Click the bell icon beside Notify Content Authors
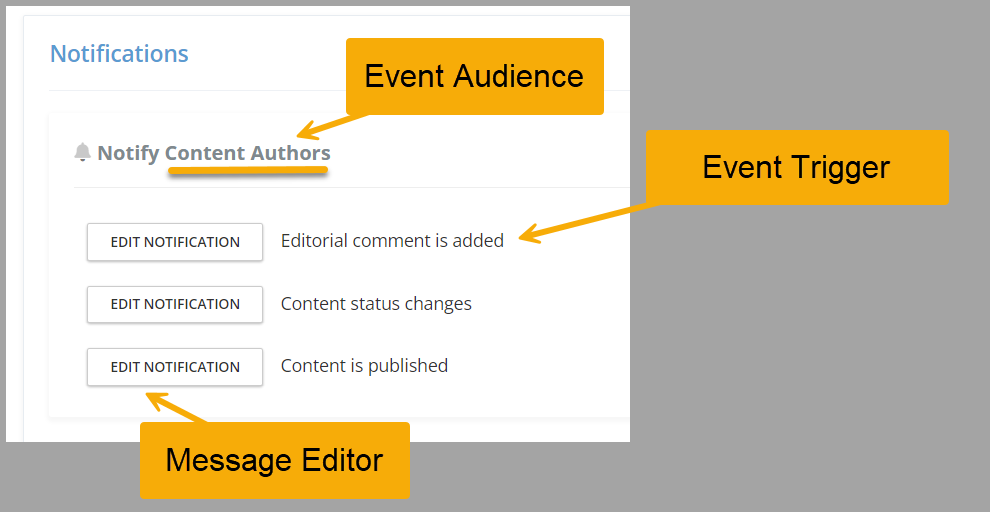This screenshot has width=990, height=512. 83,152
